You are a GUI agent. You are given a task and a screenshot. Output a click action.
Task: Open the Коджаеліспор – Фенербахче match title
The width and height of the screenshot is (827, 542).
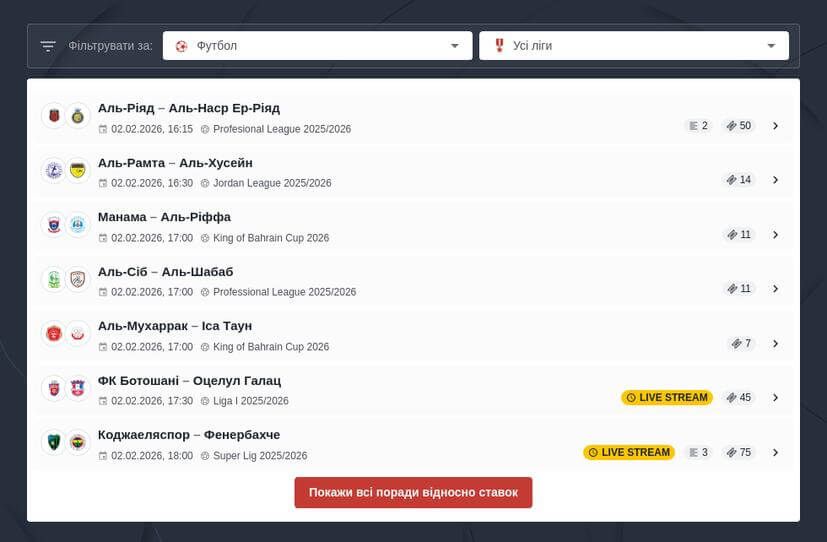coord(189,435)
